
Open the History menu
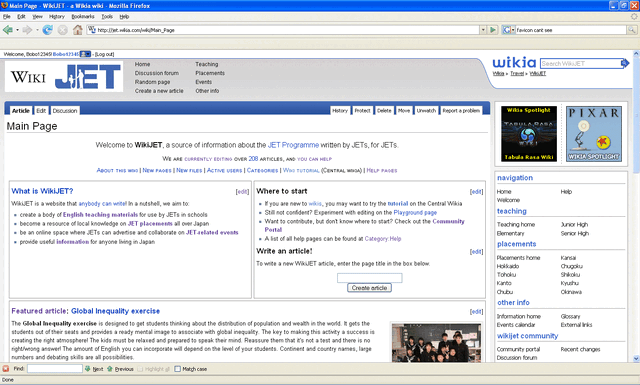(x=57, y=17)
